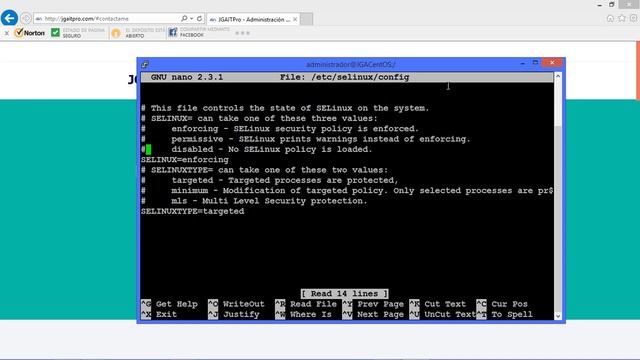Open the browser Tools gear icon

click(633, 18)
